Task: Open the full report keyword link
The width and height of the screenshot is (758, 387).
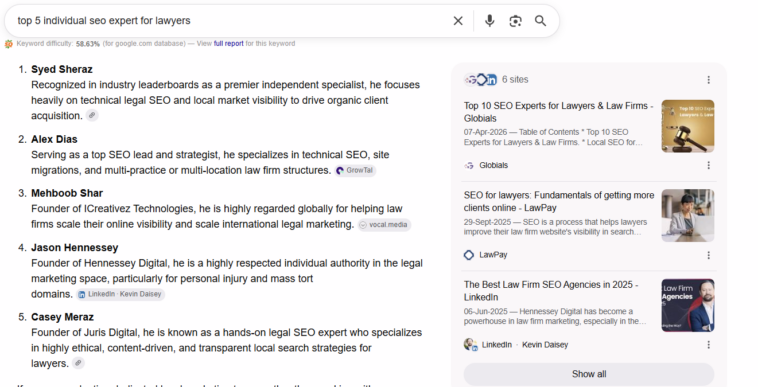Action: [x=229, y=43]
